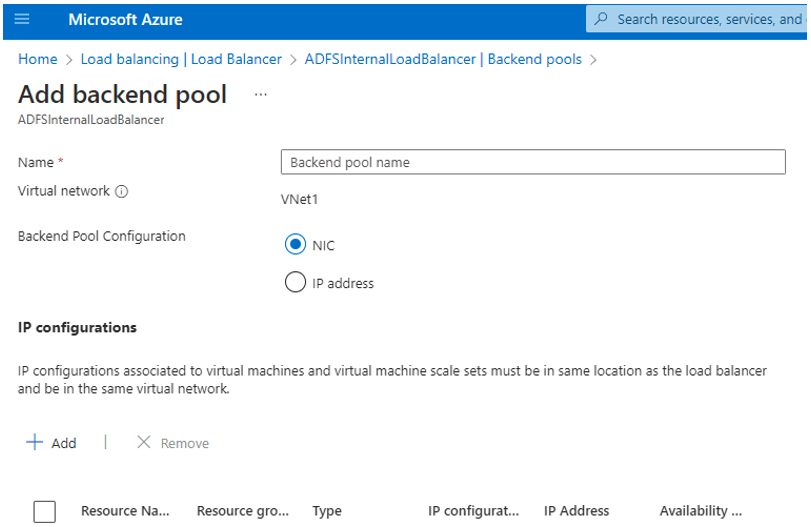Click the IP configurations section heading
This screenshot has width=811, height=527.
click(78, 328)
